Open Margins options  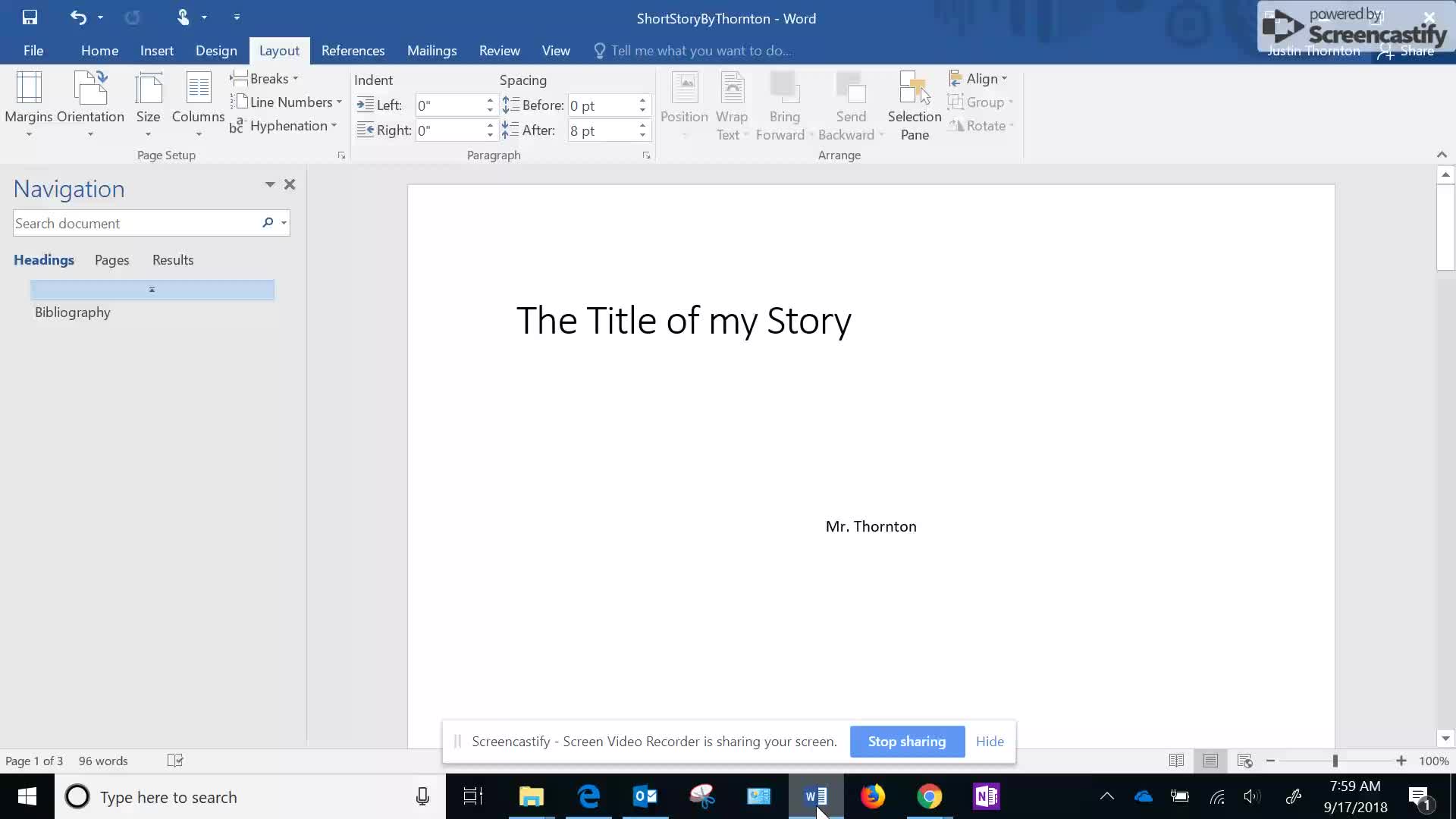[29, 105]
